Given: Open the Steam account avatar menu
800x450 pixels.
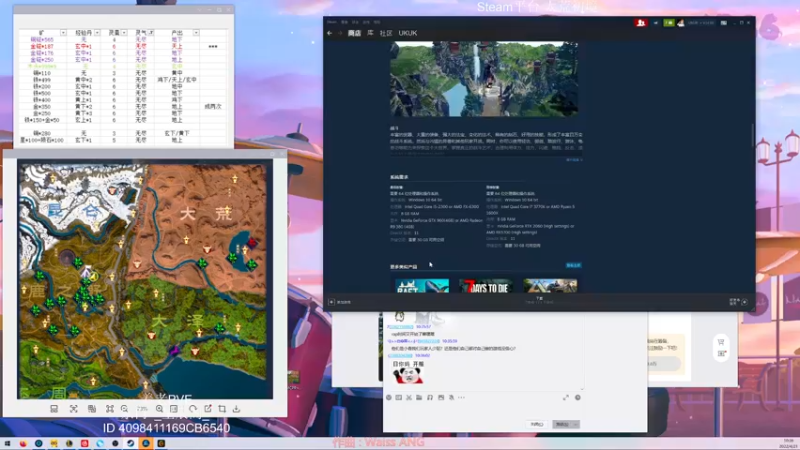Looking at the screenshot, I should click(x=681, y=22).
